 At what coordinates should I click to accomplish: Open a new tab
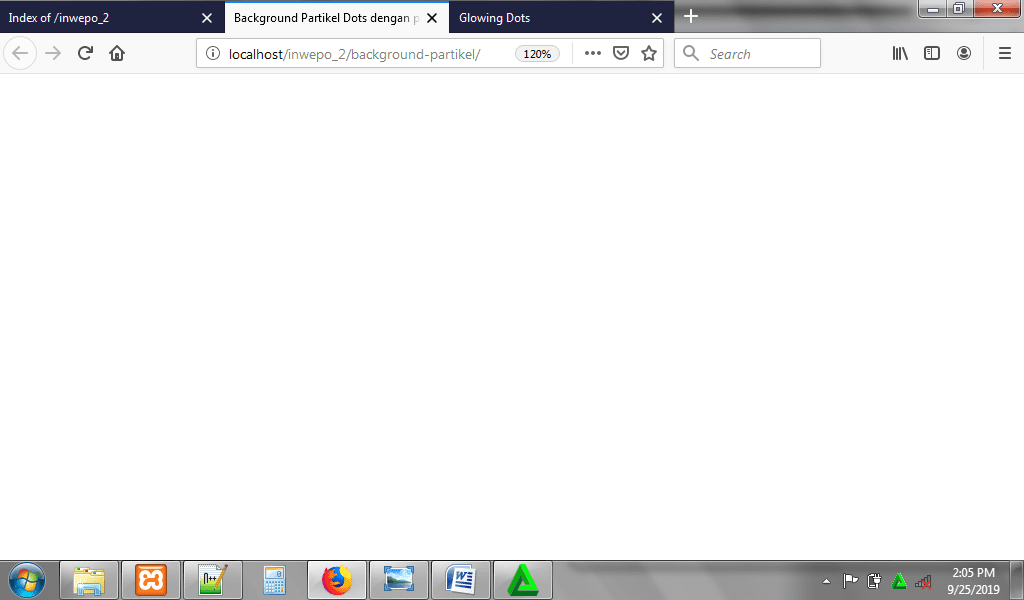(x=691, y=16)
